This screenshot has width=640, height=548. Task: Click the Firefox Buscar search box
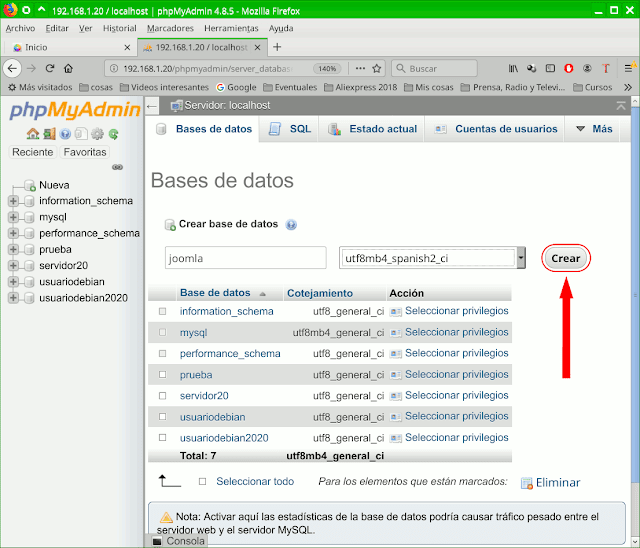pos(434,68)
